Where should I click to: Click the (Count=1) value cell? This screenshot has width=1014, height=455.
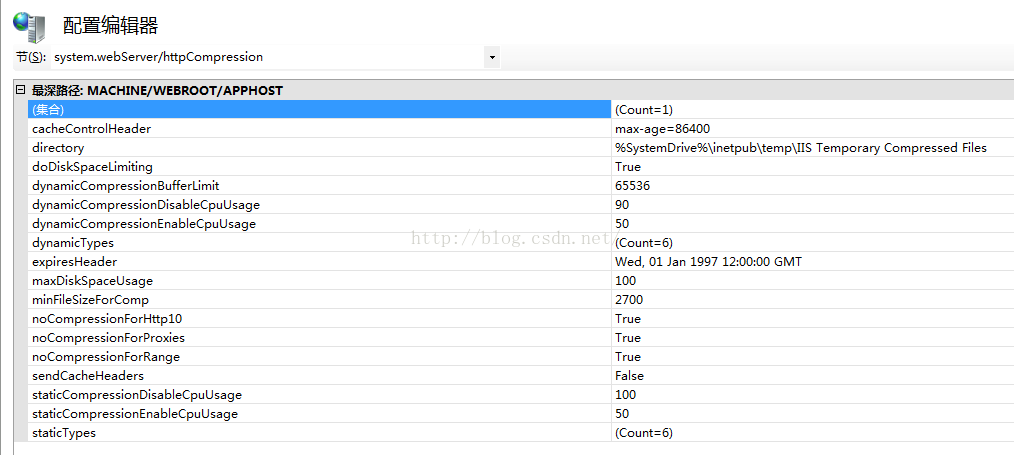[644, 110]
